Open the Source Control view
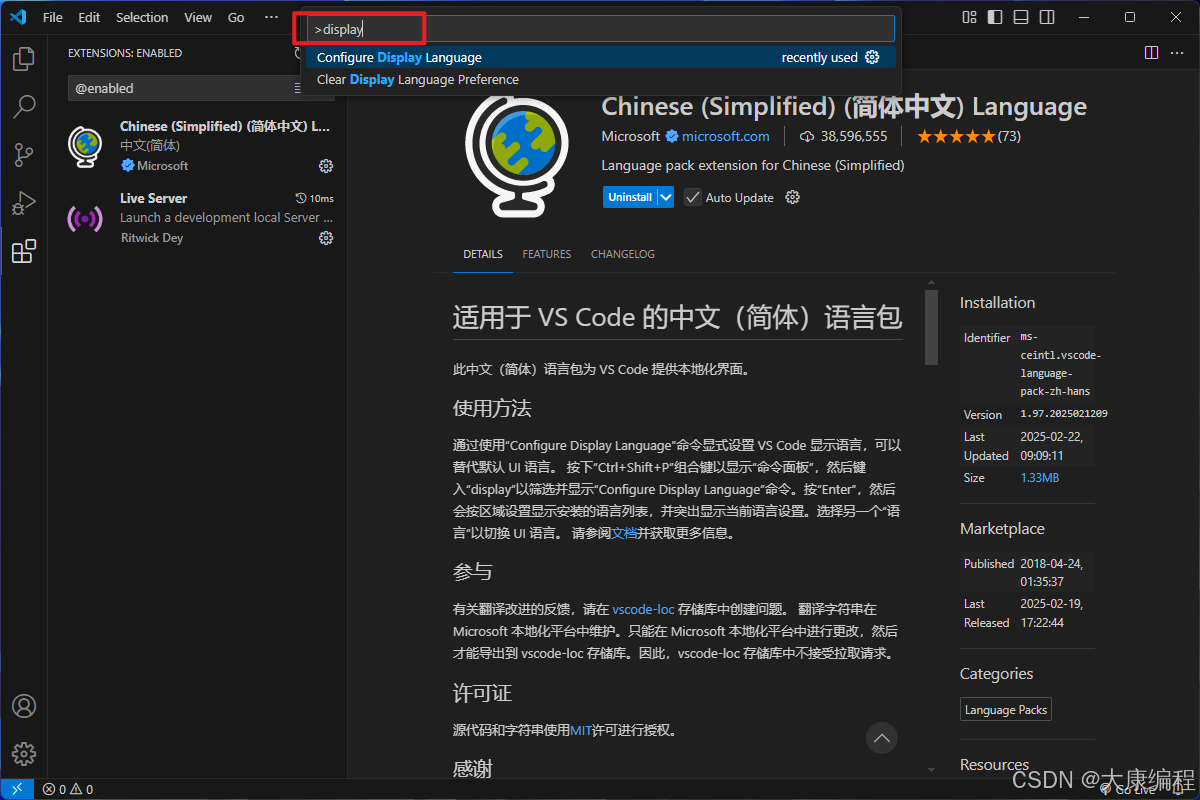The image size is (1200, 800). tap(23, 155)
